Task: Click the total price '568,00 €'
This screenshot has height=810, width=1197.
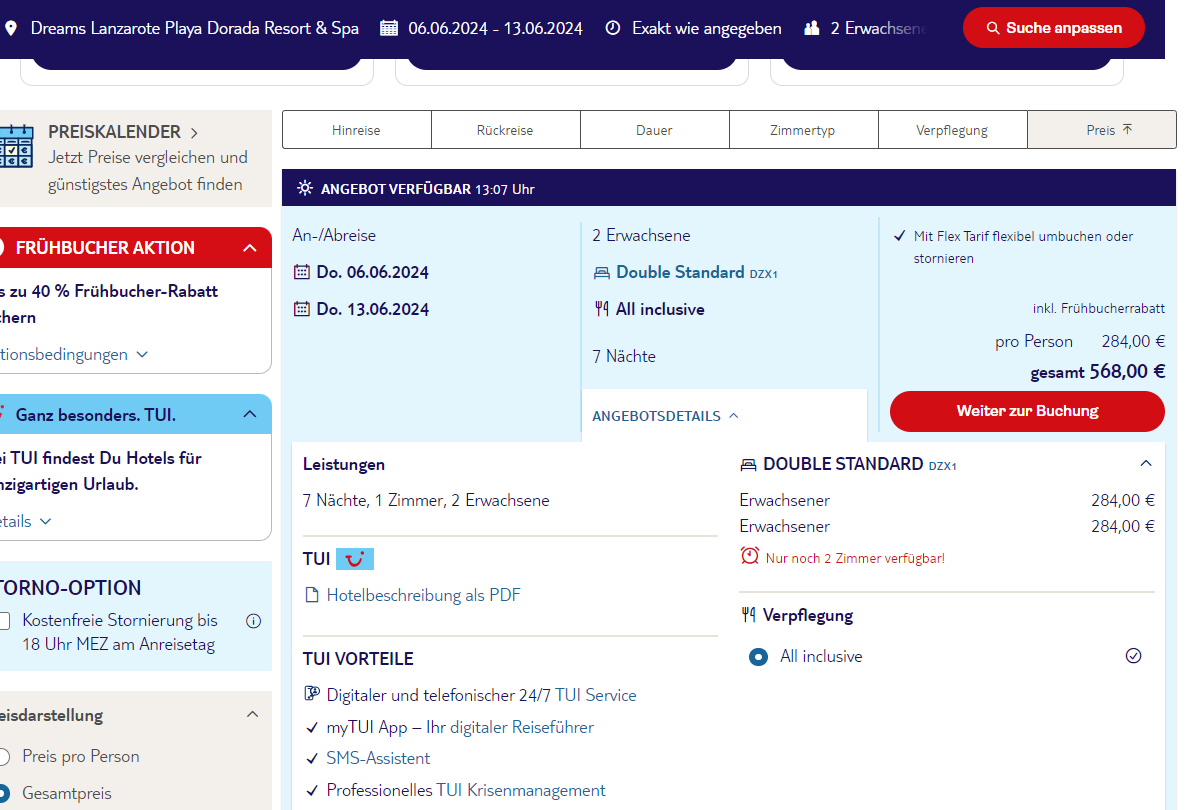Action: coord(1127,372)
